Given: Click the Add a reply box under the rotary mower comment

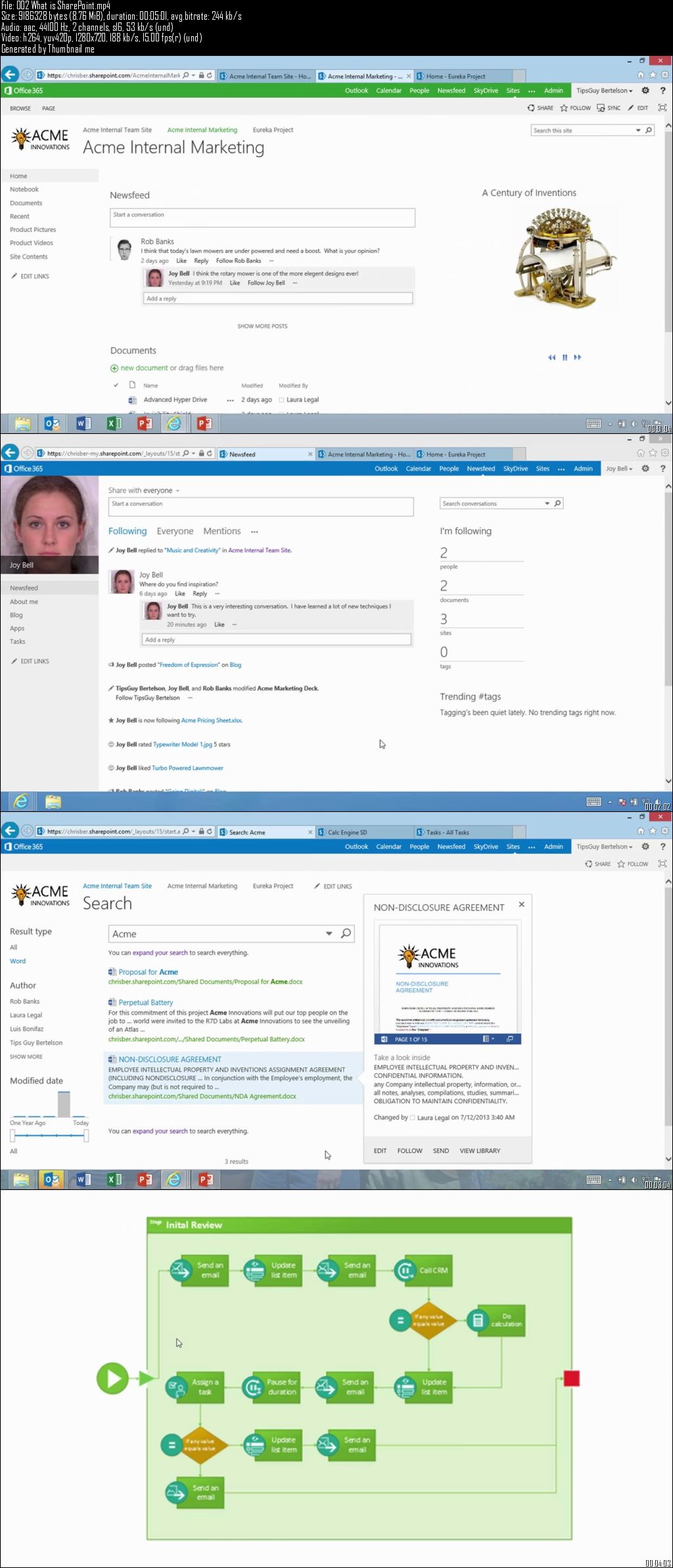Looking at the screenshot, I should [x=278, y=298].
